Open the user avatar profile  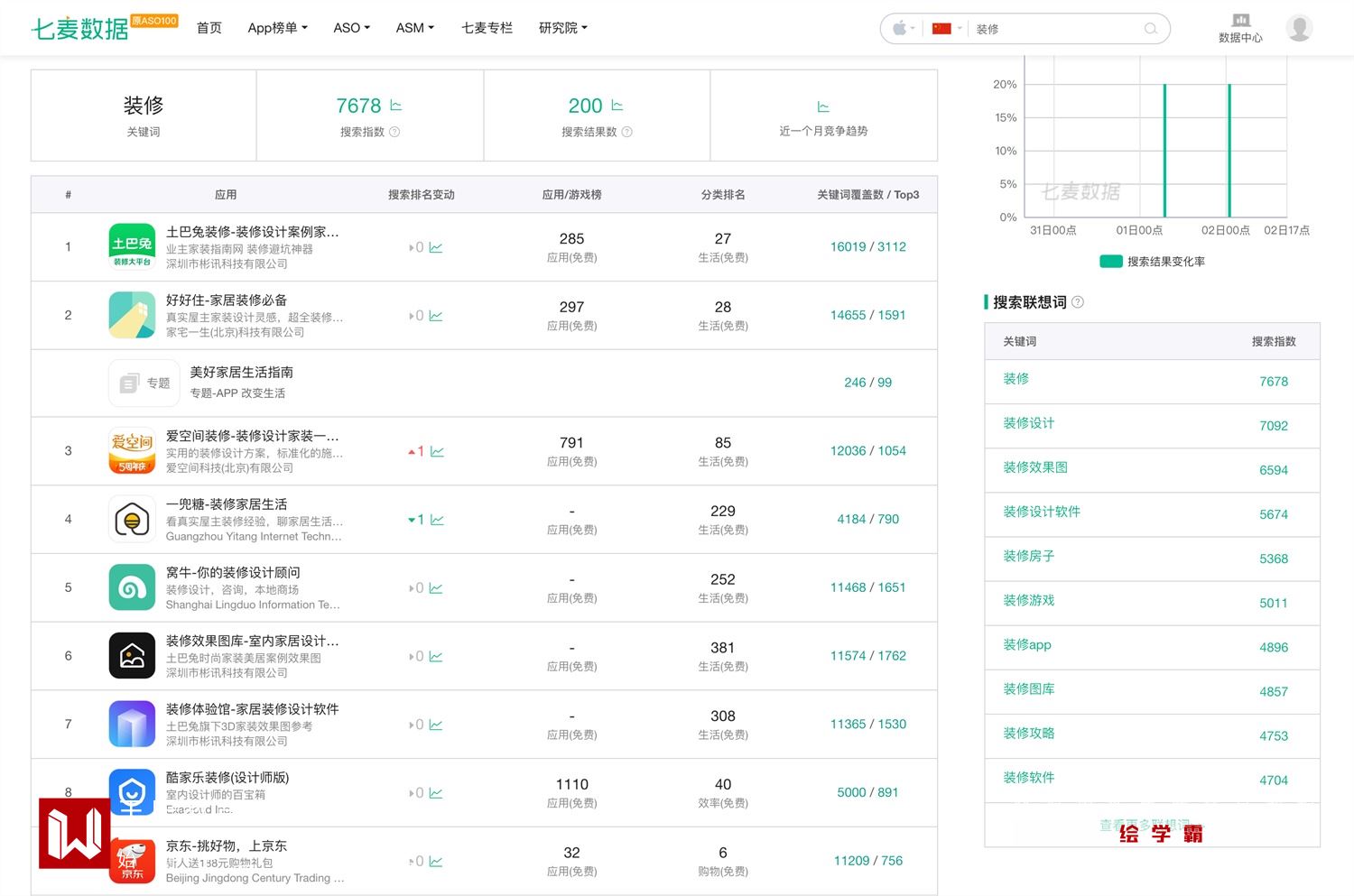click(x=1299, y=28)
